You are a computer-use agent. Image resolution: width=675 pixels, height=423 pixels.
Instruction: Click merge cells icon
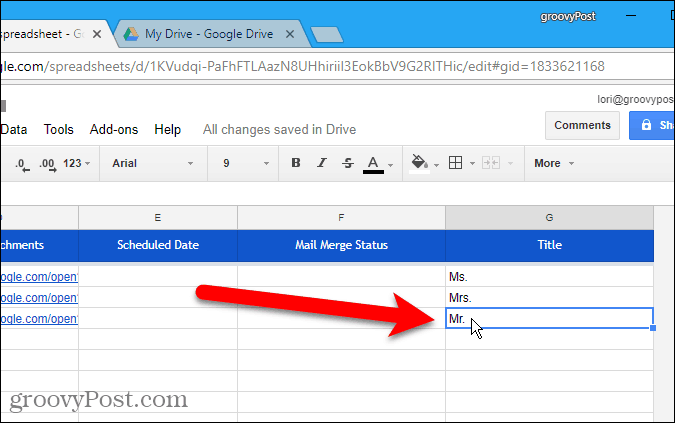(x=491, y=163)
